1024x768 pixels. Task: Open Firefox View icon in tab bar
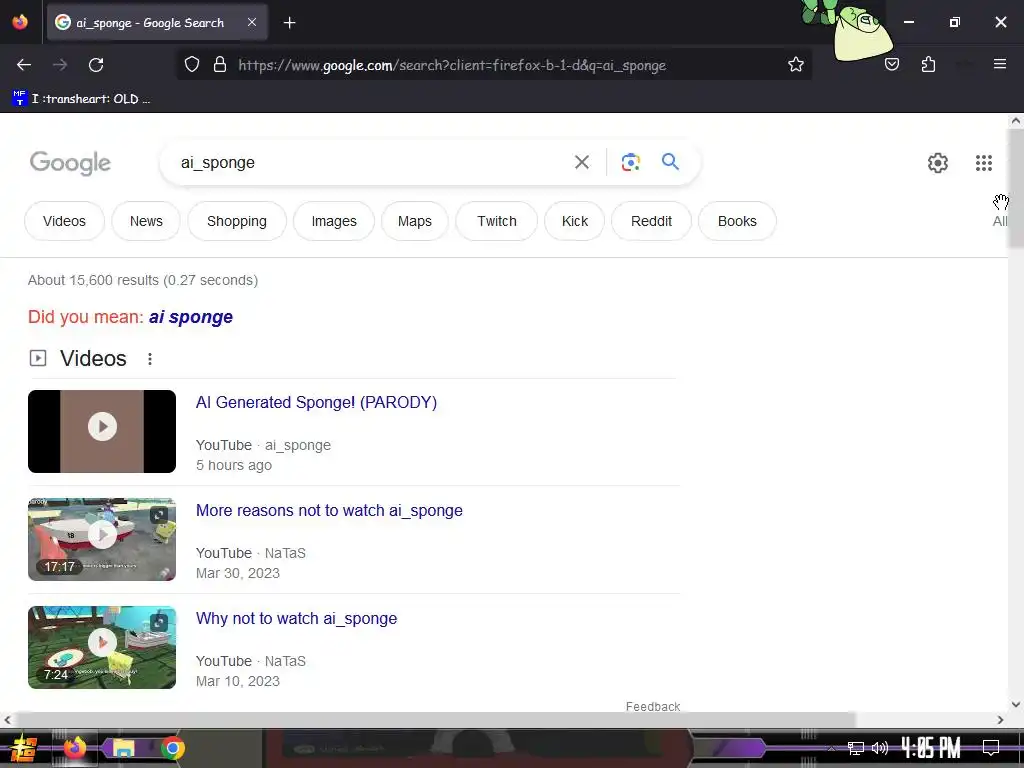click(x=20, y=22)
